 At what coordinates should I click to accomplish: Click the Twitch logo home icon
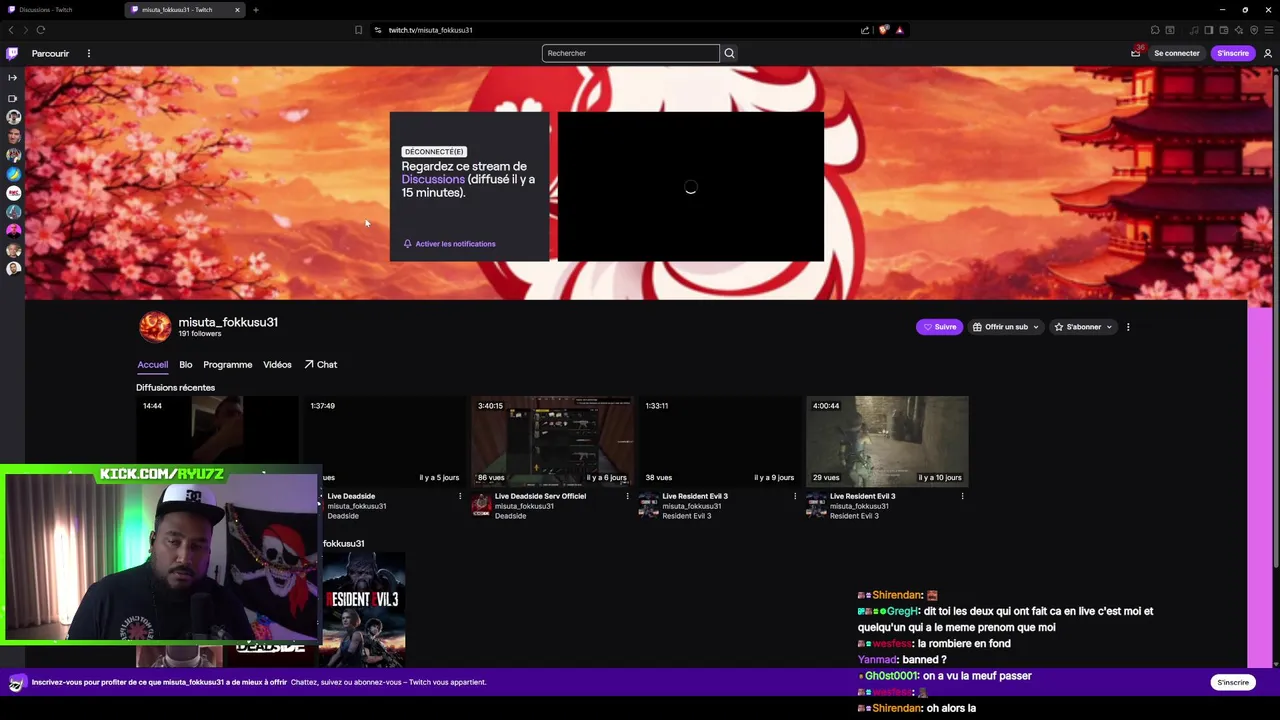click(12, 53)
